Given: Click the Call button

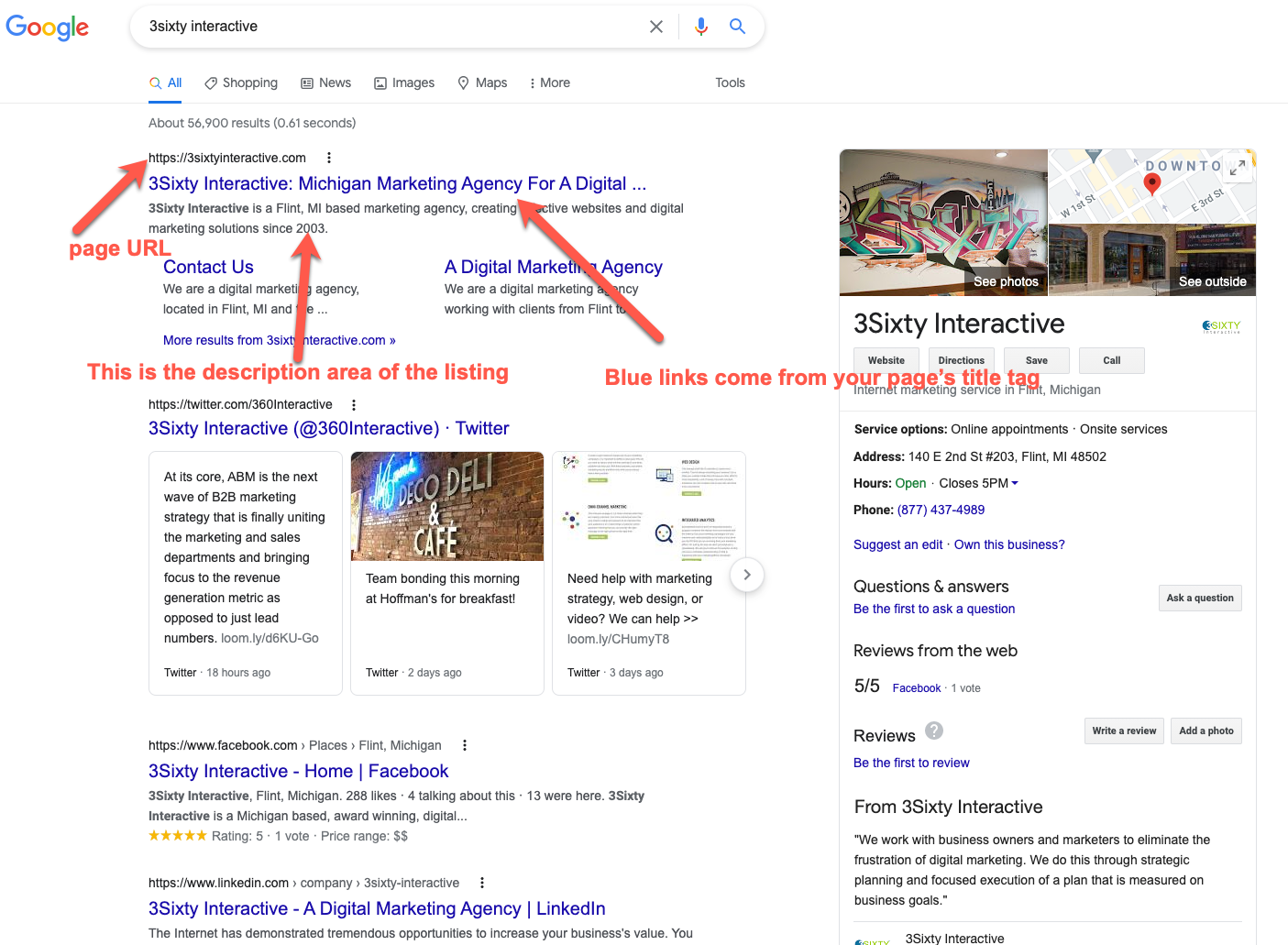Looking at the screenshot, I should (x=1112, y=360).
